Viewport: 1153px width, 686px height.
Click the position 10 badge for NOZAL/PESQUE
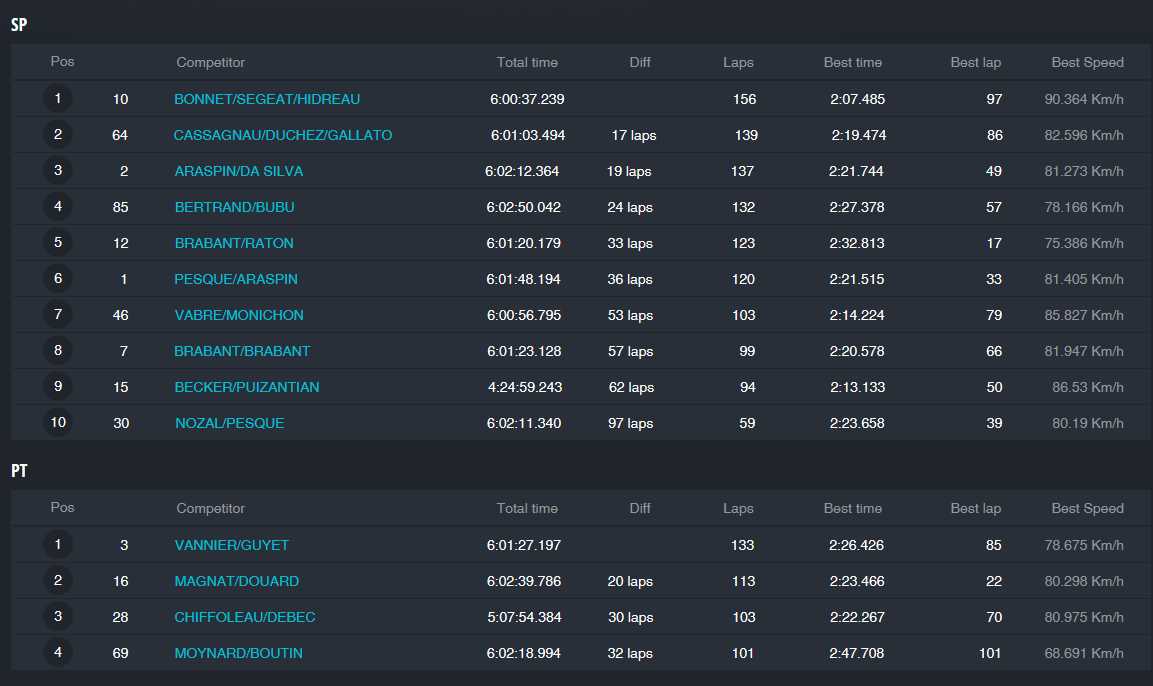(x=58, y=423)
